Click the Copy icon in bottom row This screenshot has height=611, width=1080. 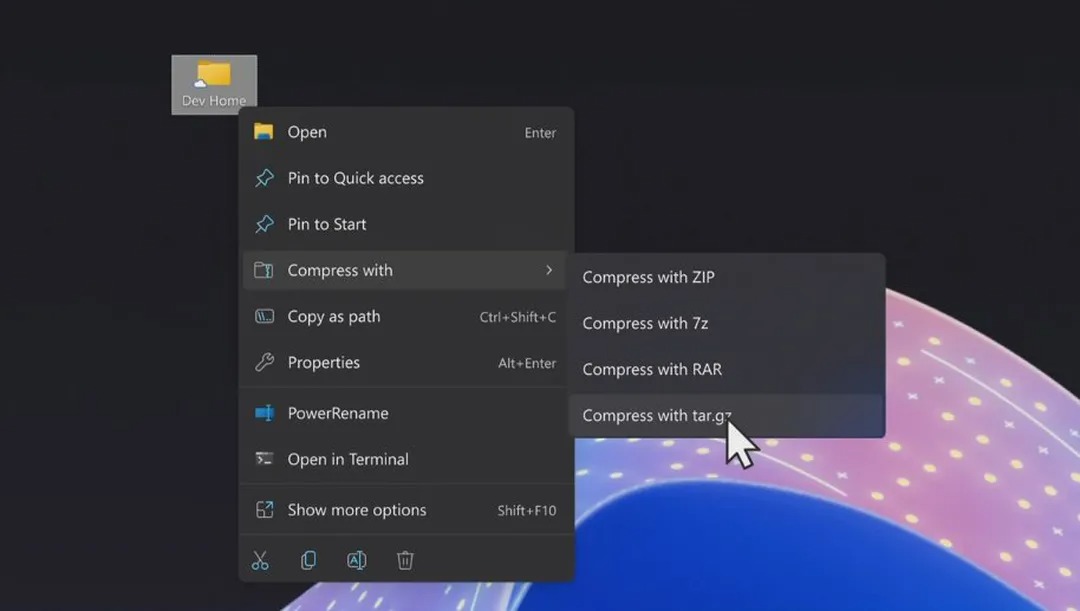pos(308,560)
